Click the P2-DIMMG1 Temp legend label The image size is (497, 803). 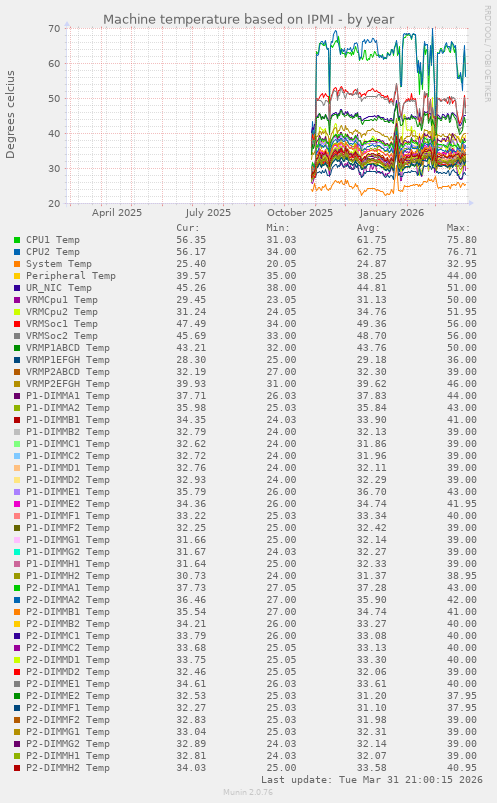68,732
